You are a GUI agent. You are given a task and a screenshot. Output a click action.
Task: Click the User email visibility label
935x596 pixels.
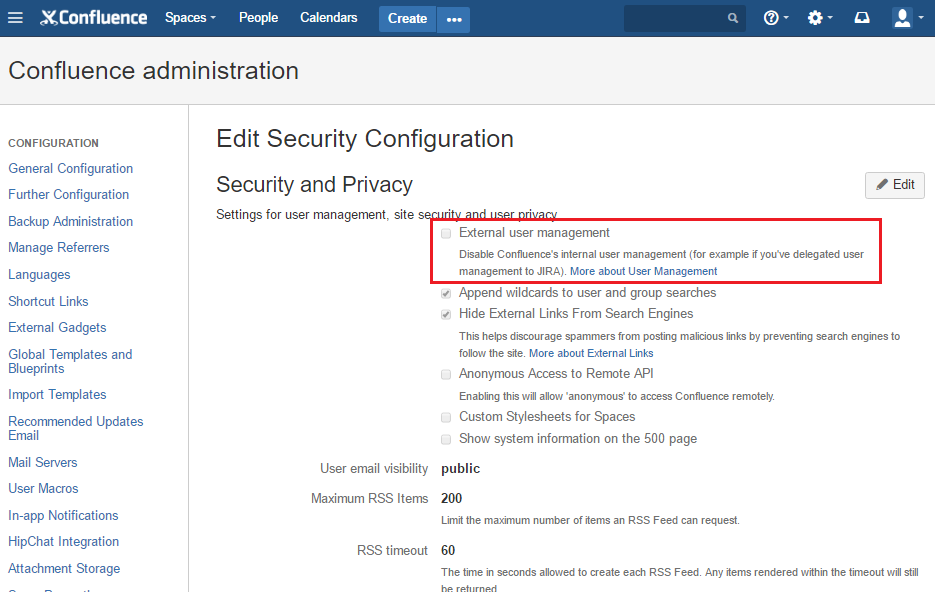374,469
